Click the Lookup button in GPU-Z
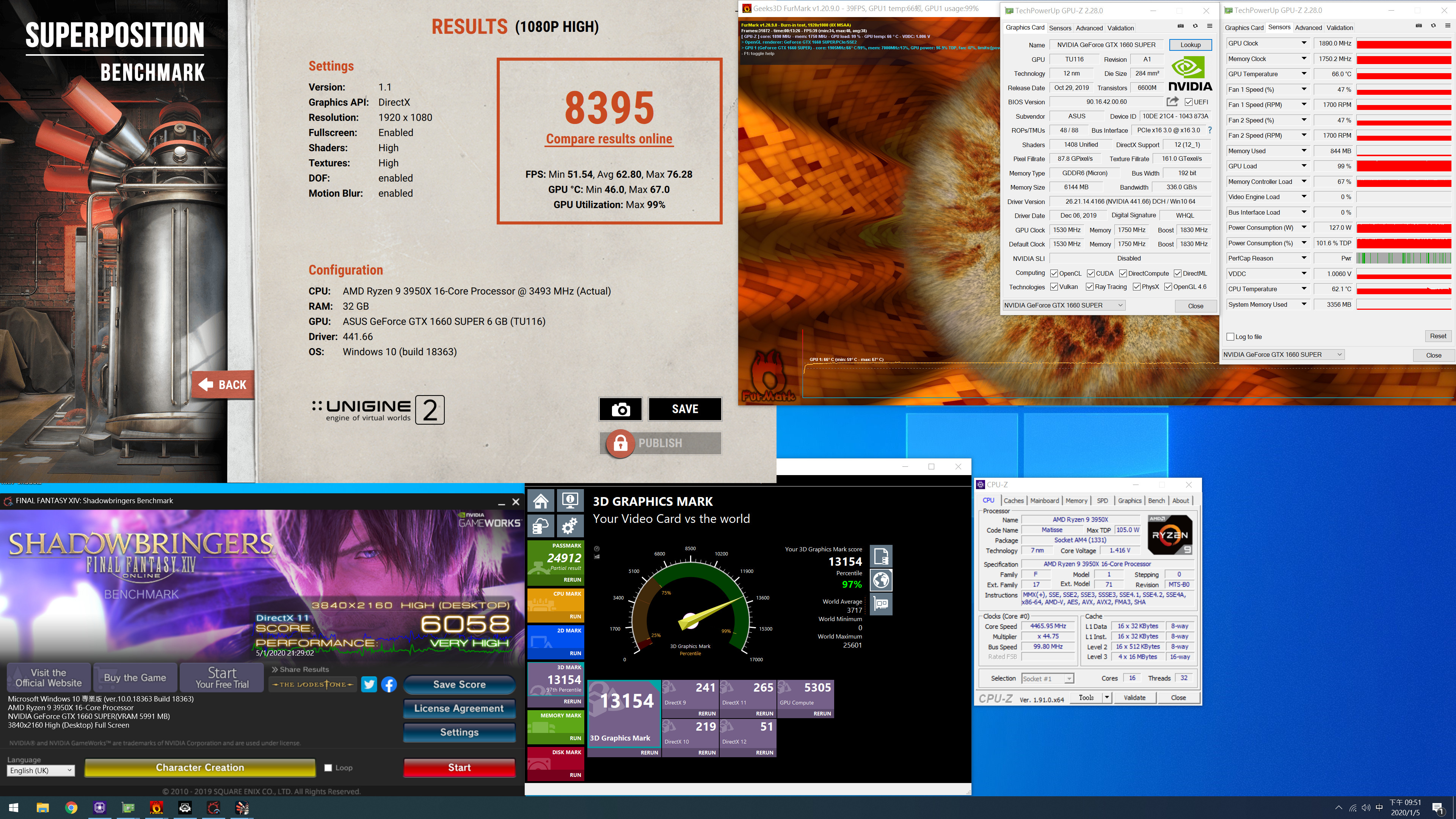 pos(1190,45)
